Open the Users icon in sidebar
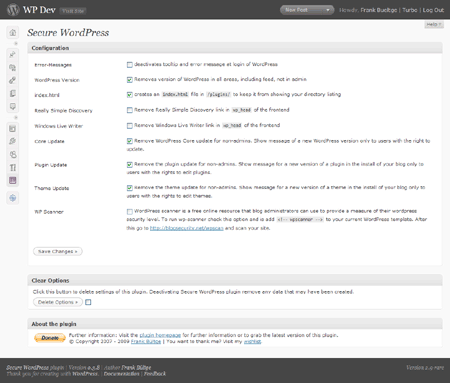450x383 pixels. tap(13, 154)
